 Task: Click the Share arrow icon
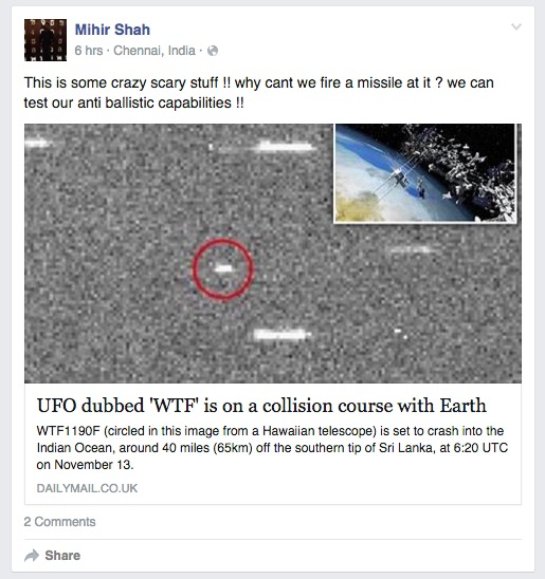(32, 555)
